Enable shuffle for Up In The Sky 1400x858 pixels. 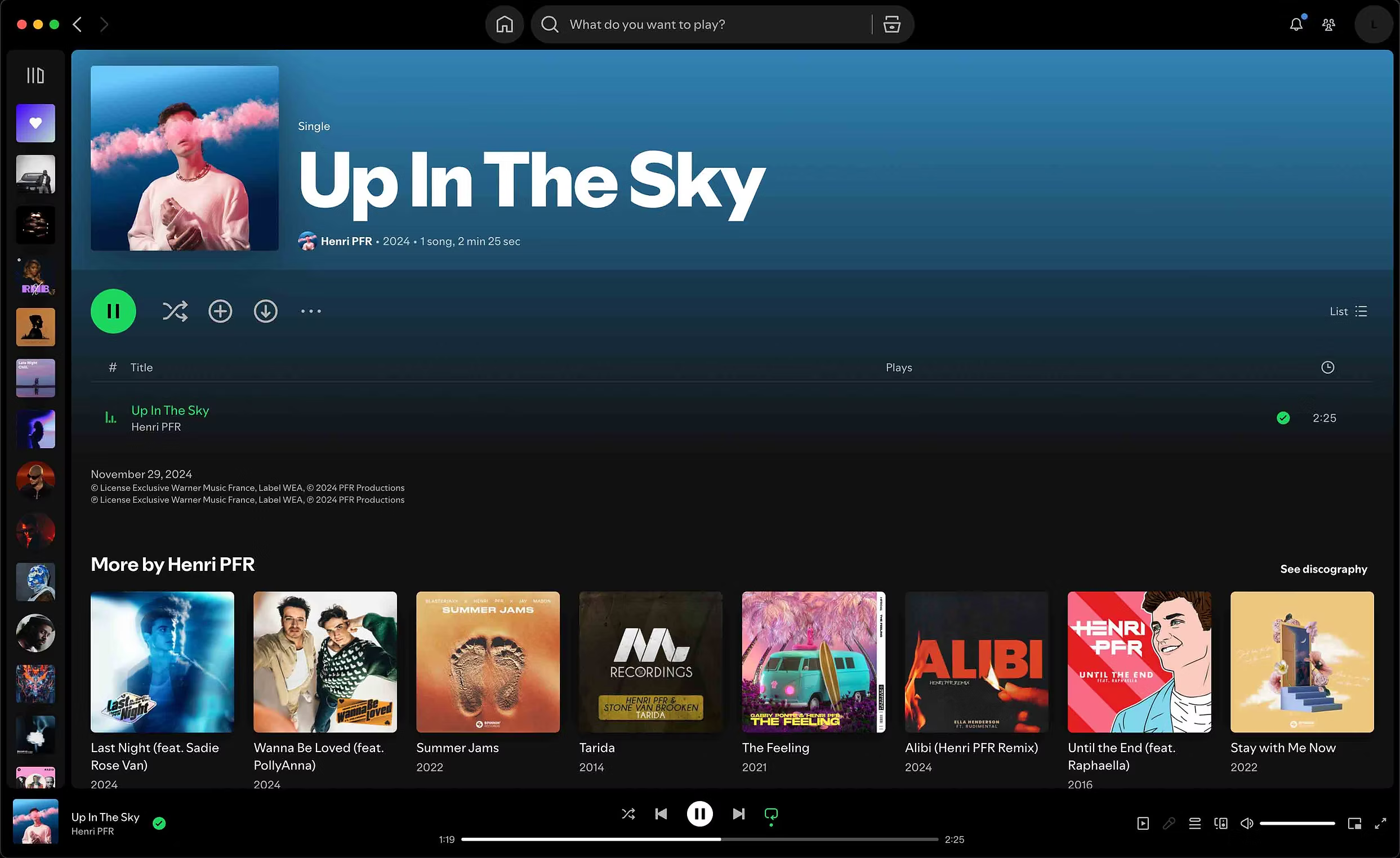175,311
